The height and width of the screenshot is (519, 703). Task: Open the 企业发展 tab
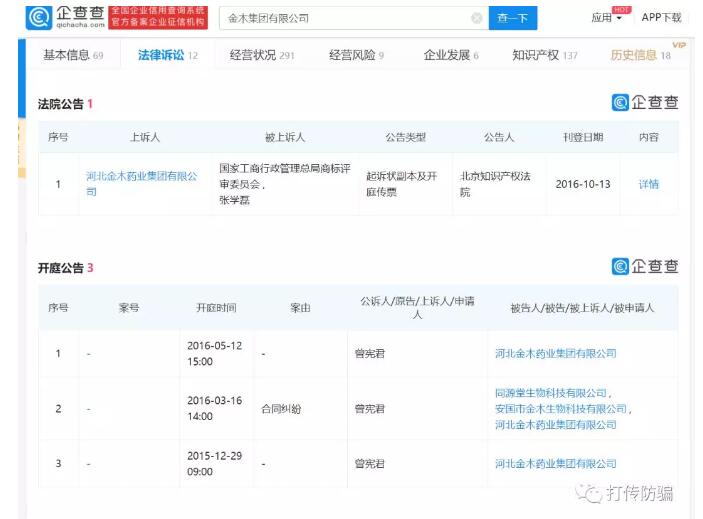point(451,55)
